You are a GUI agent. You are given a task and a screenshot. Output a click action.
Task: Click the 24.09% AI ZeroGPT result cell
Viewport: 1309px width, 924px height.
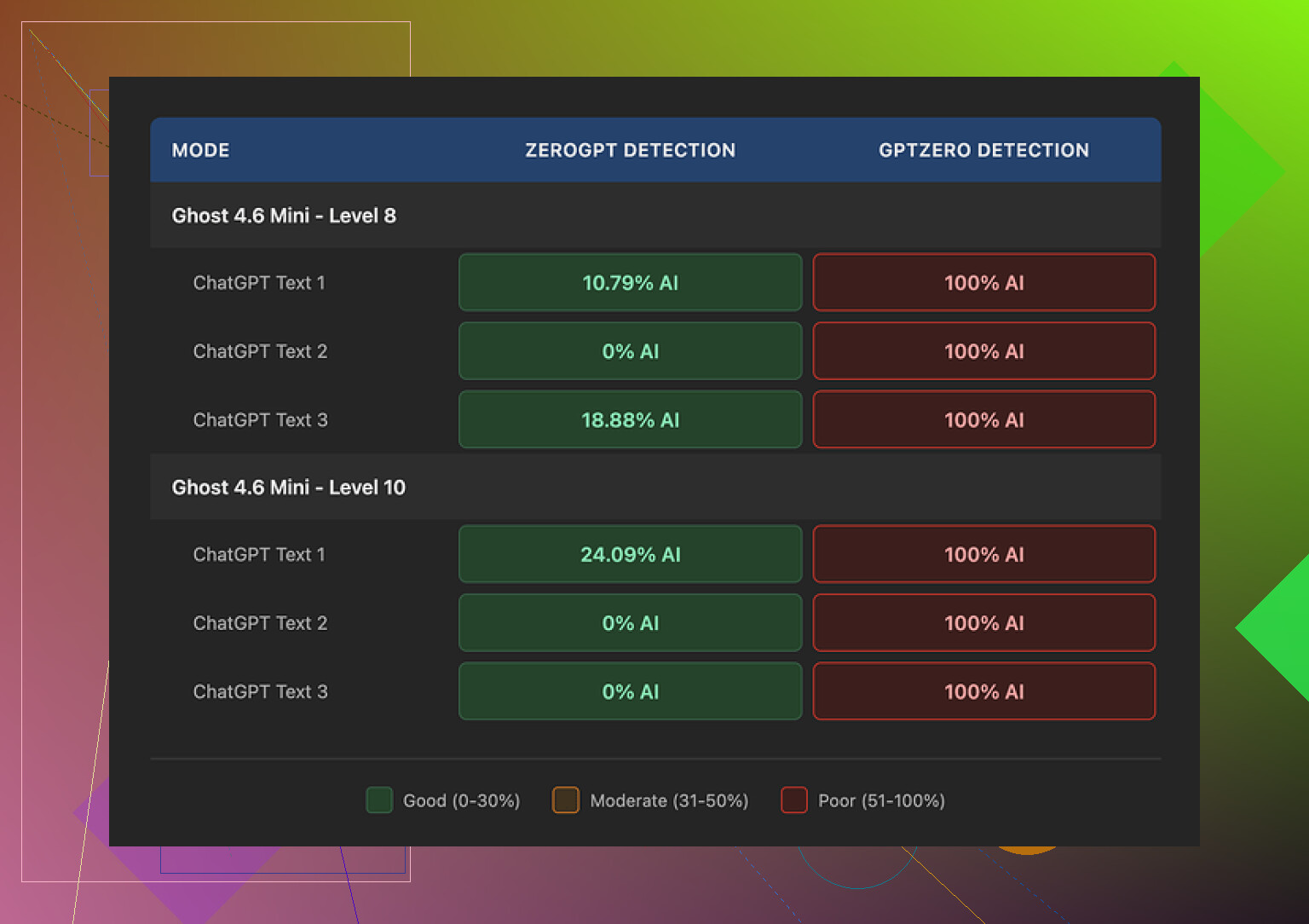pyautogui.click(x=630, y=555)
